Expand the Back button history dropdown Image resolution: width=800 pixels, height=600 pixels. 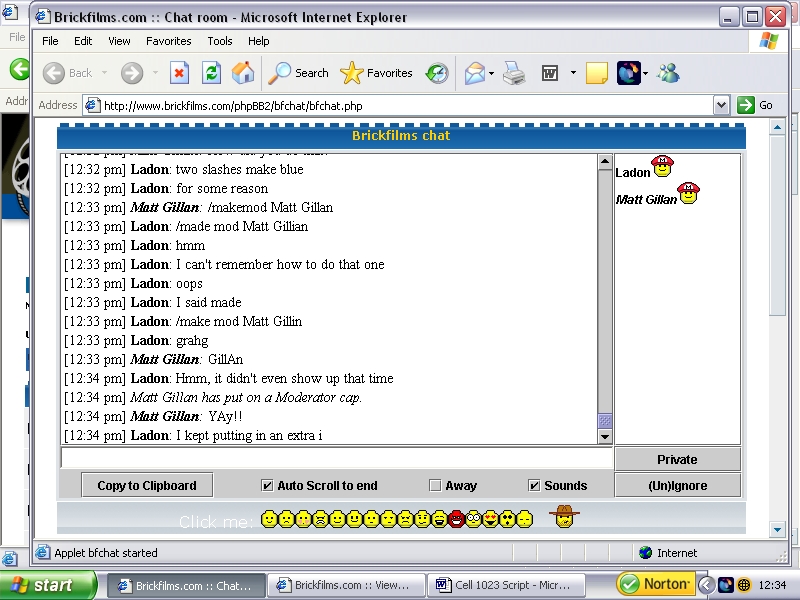pyautogui.click(x=105, y=73)
